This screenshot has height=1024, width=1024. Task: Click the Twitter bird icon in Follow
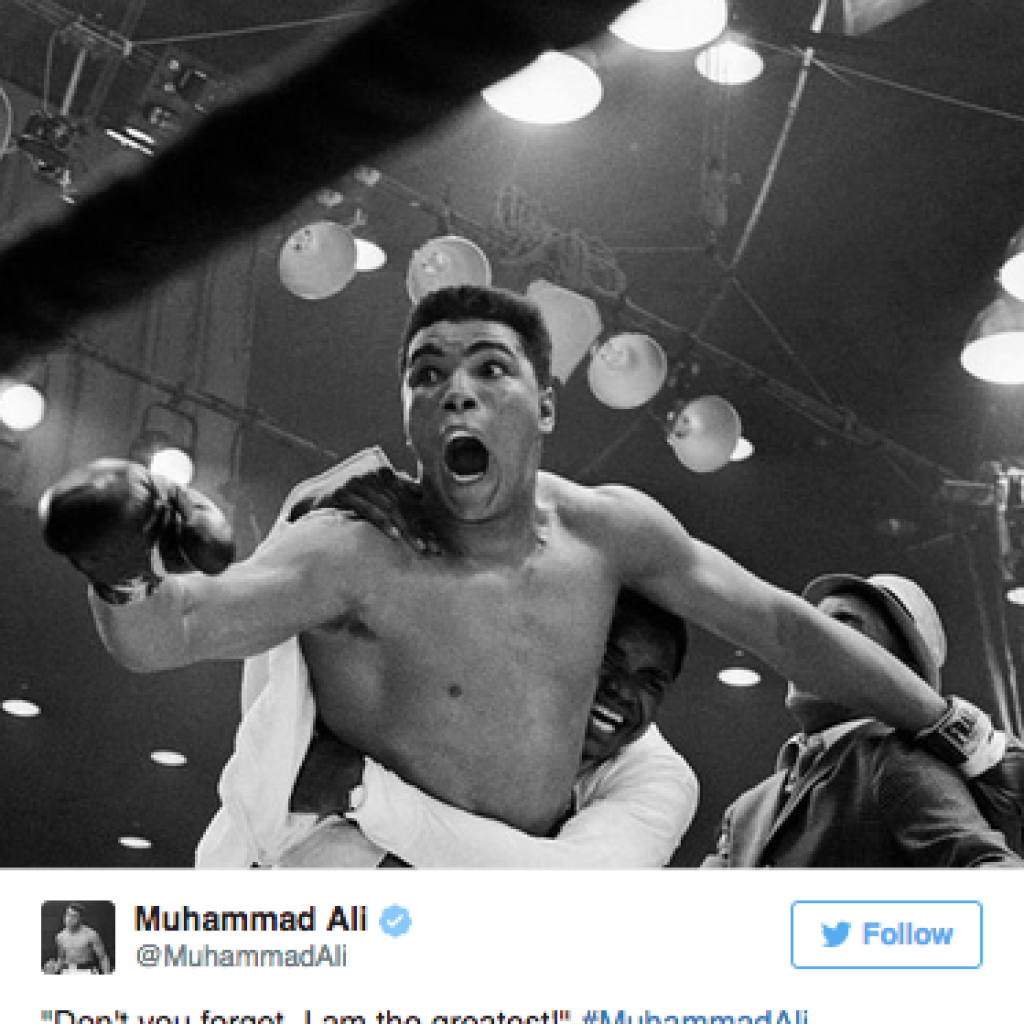coord(835,934)
